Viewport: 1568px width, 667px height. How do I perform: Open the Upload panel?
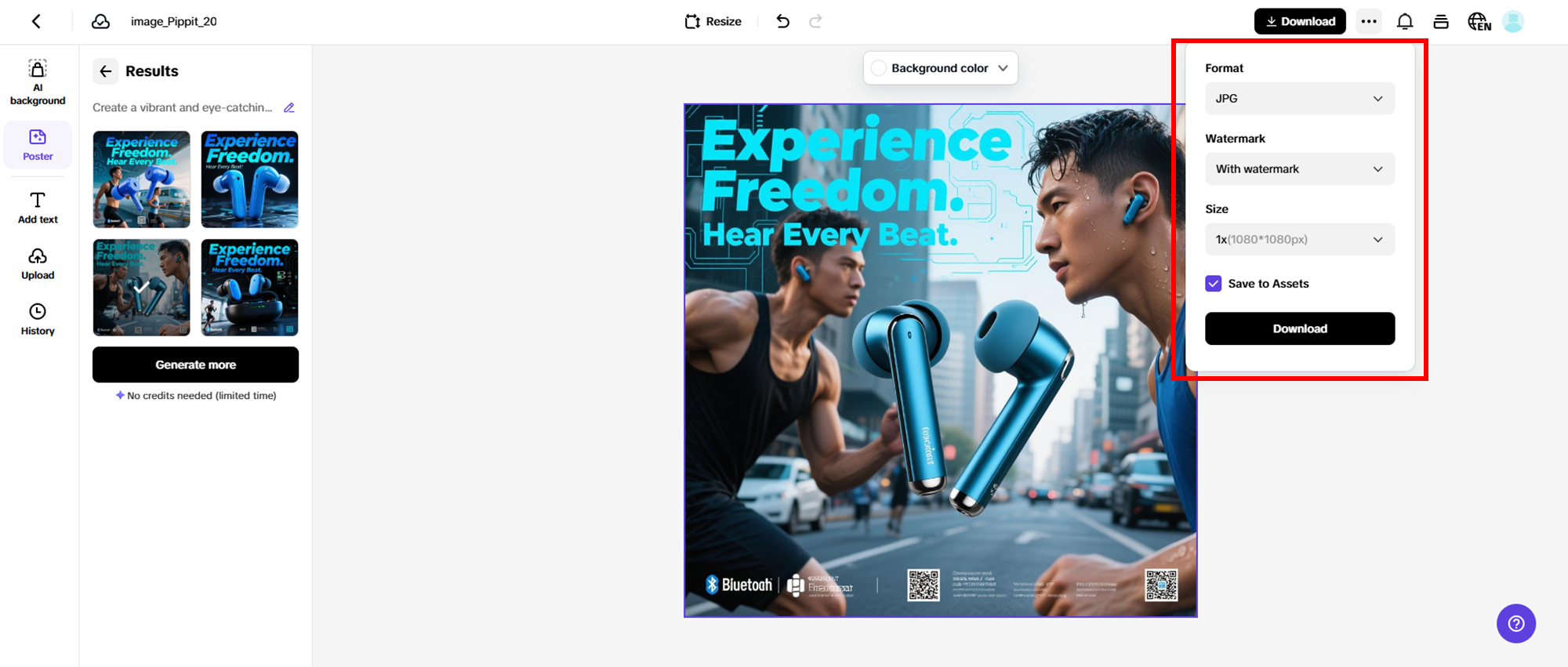[38, 264]
